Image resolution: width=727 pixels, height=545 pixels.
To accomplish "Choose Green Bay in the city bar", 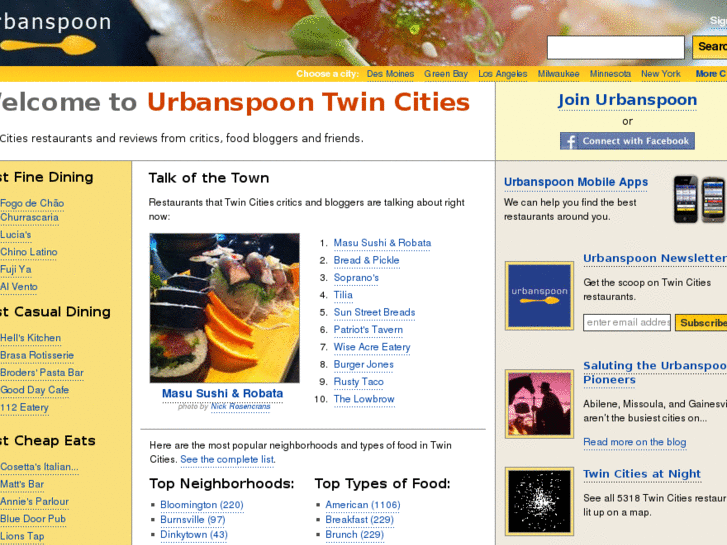I will click(x=446, y=74).
